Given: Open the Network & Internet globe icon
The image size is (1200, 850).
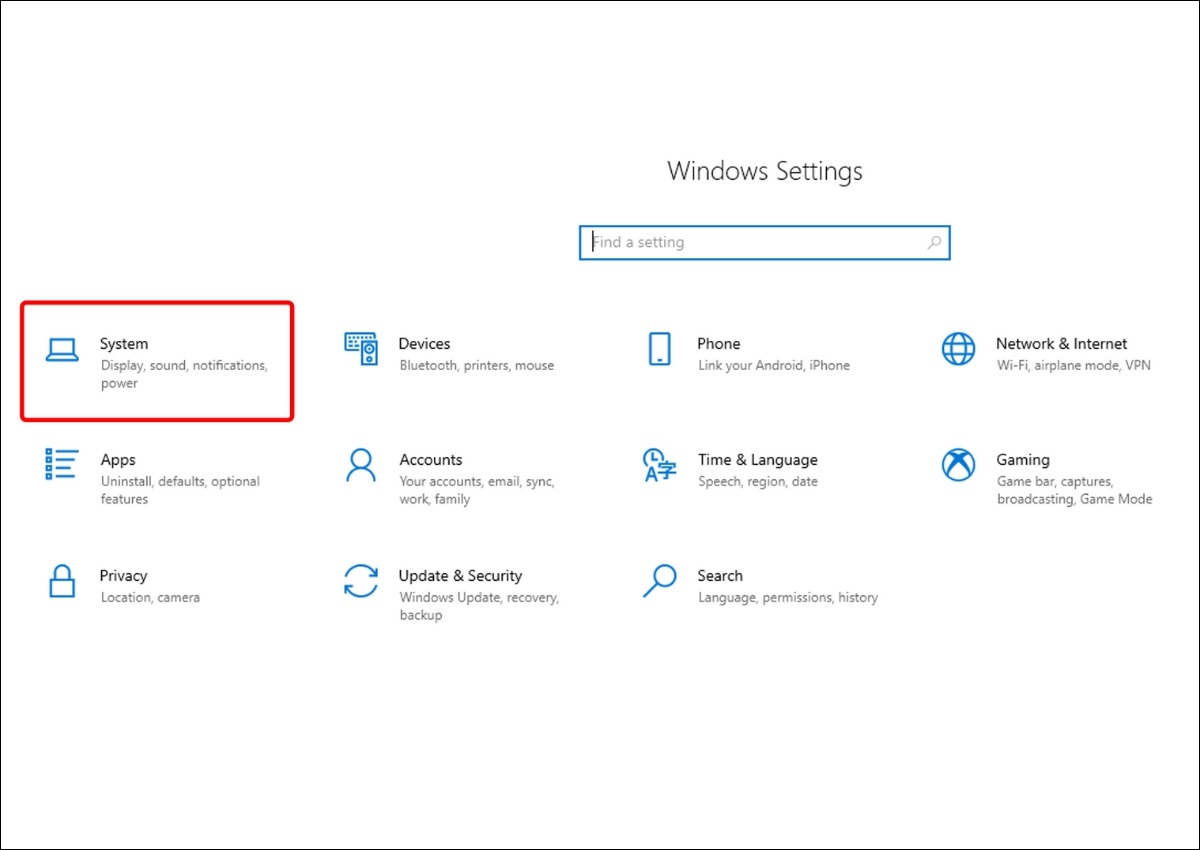Looking at the screenshot, I should 958,349.
